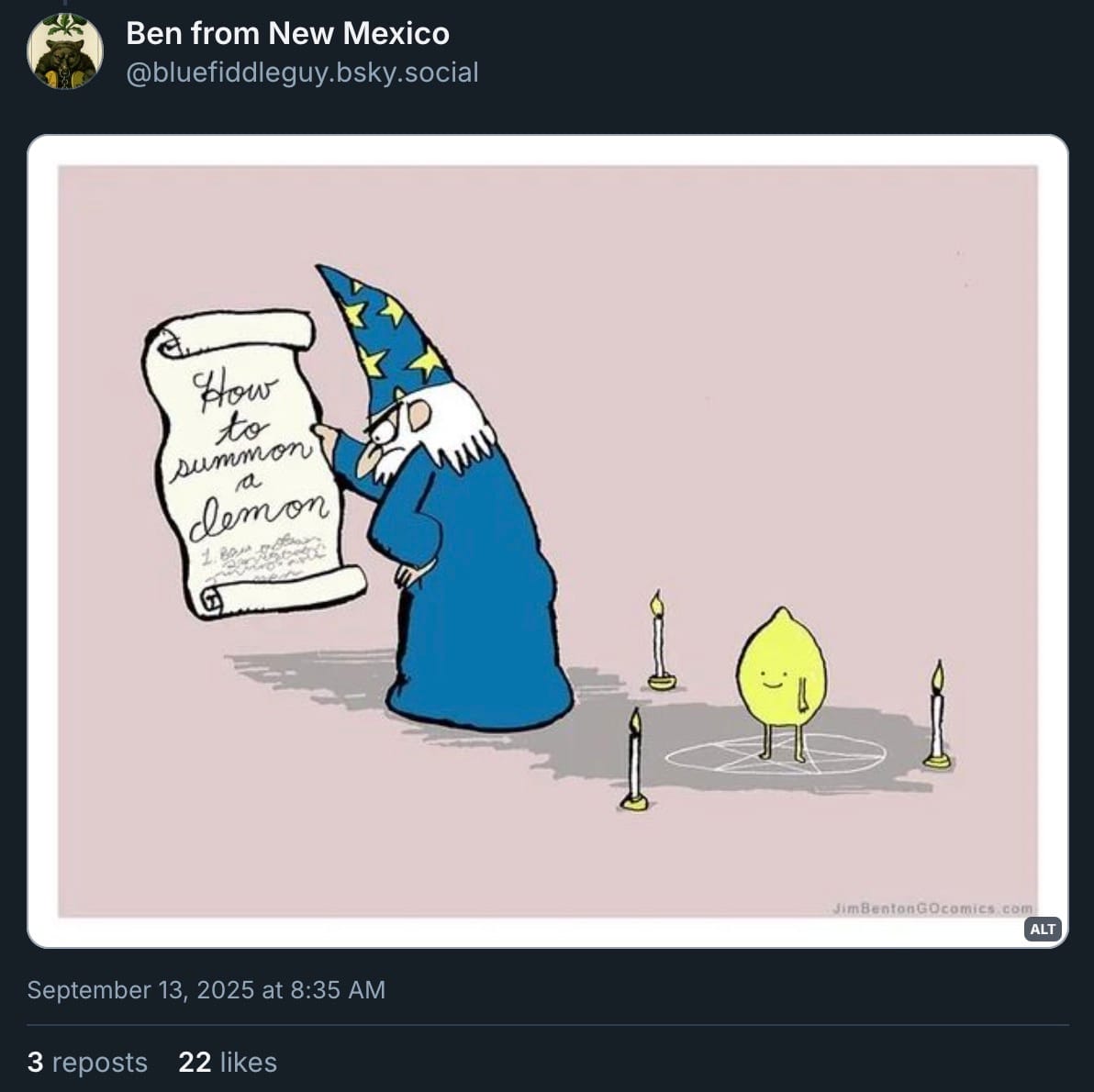View the 3 reposts list
1094x1092 pixels.
coord(87,1062)
